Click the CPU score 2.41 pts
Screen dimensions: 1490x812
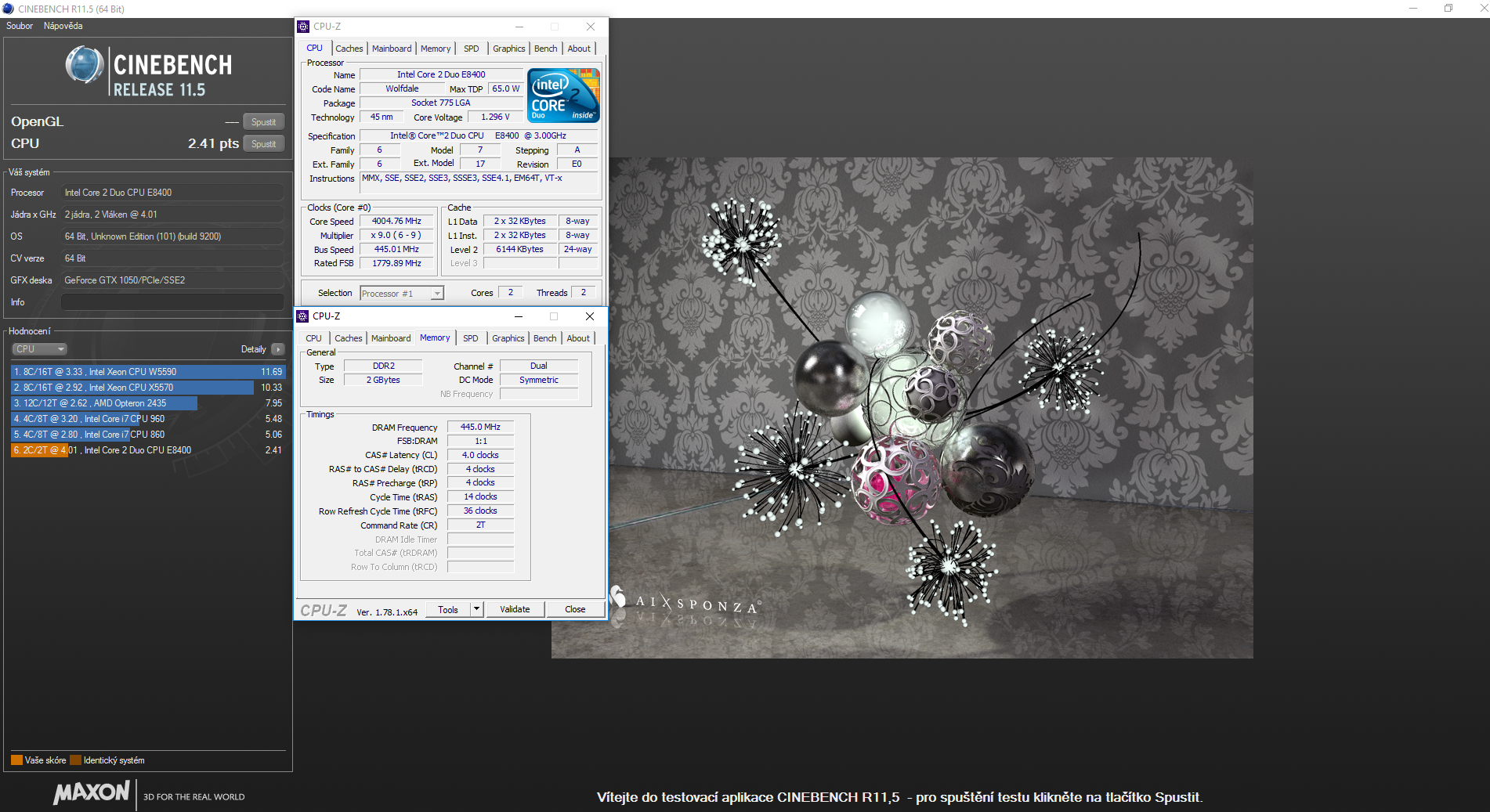(x=213, y=143)
